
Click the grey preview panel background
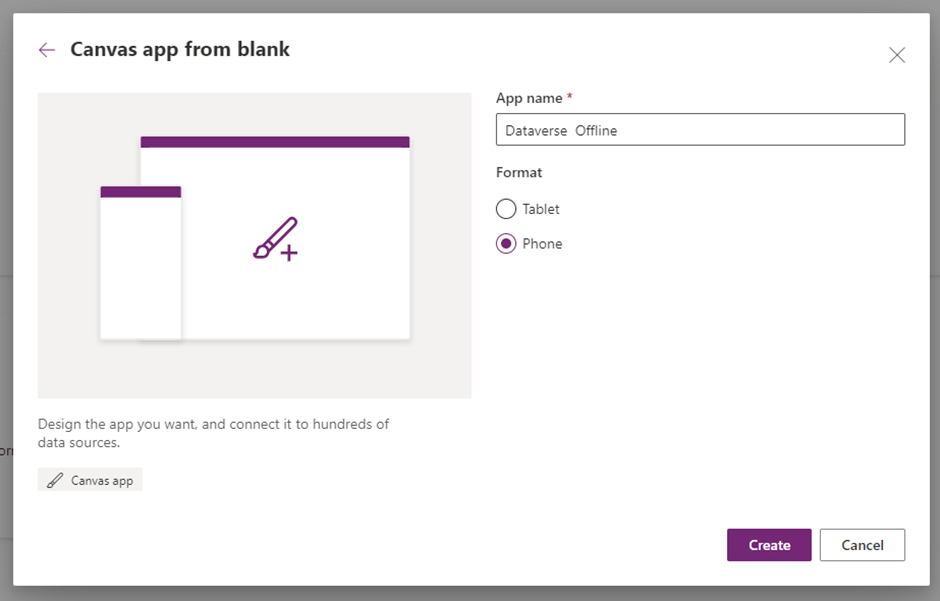440,370
